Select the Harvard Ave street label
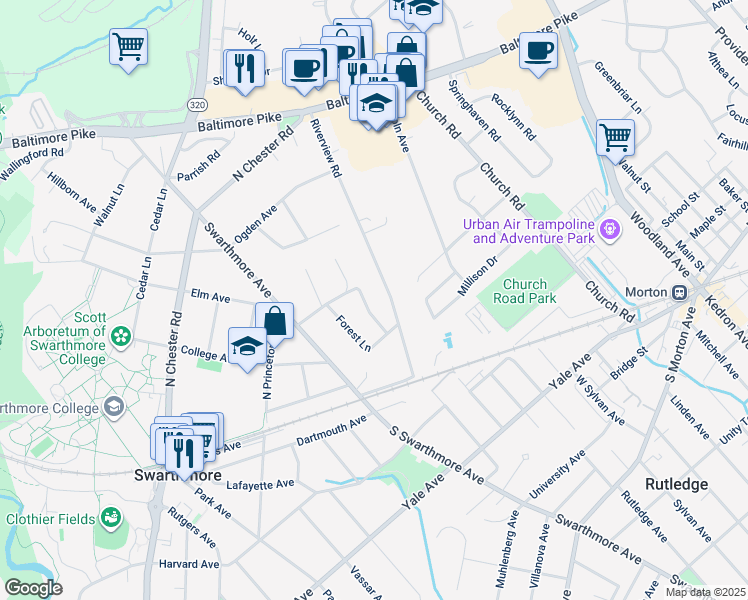 (x=189, y=564)
